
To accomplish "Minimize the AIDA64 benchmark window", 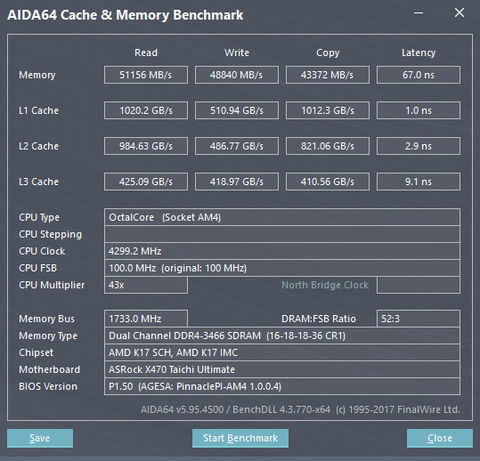I will click(x=419, y=13).
